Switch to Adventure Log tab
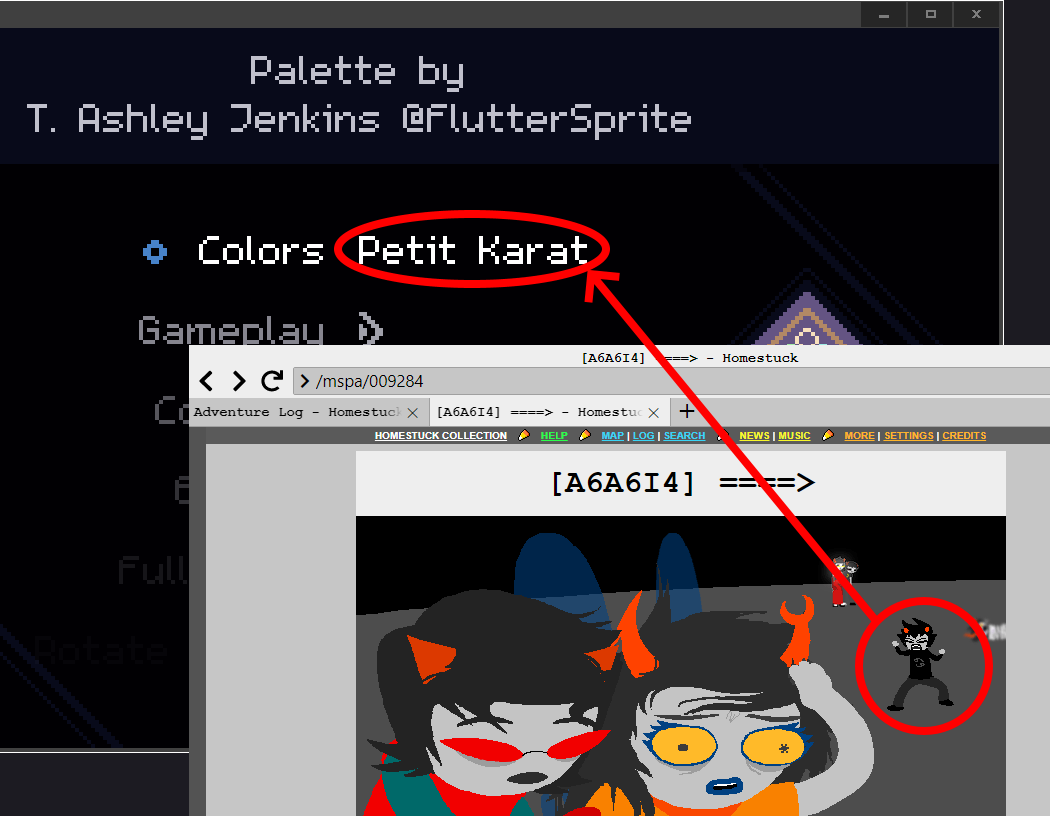 [296, 412]
